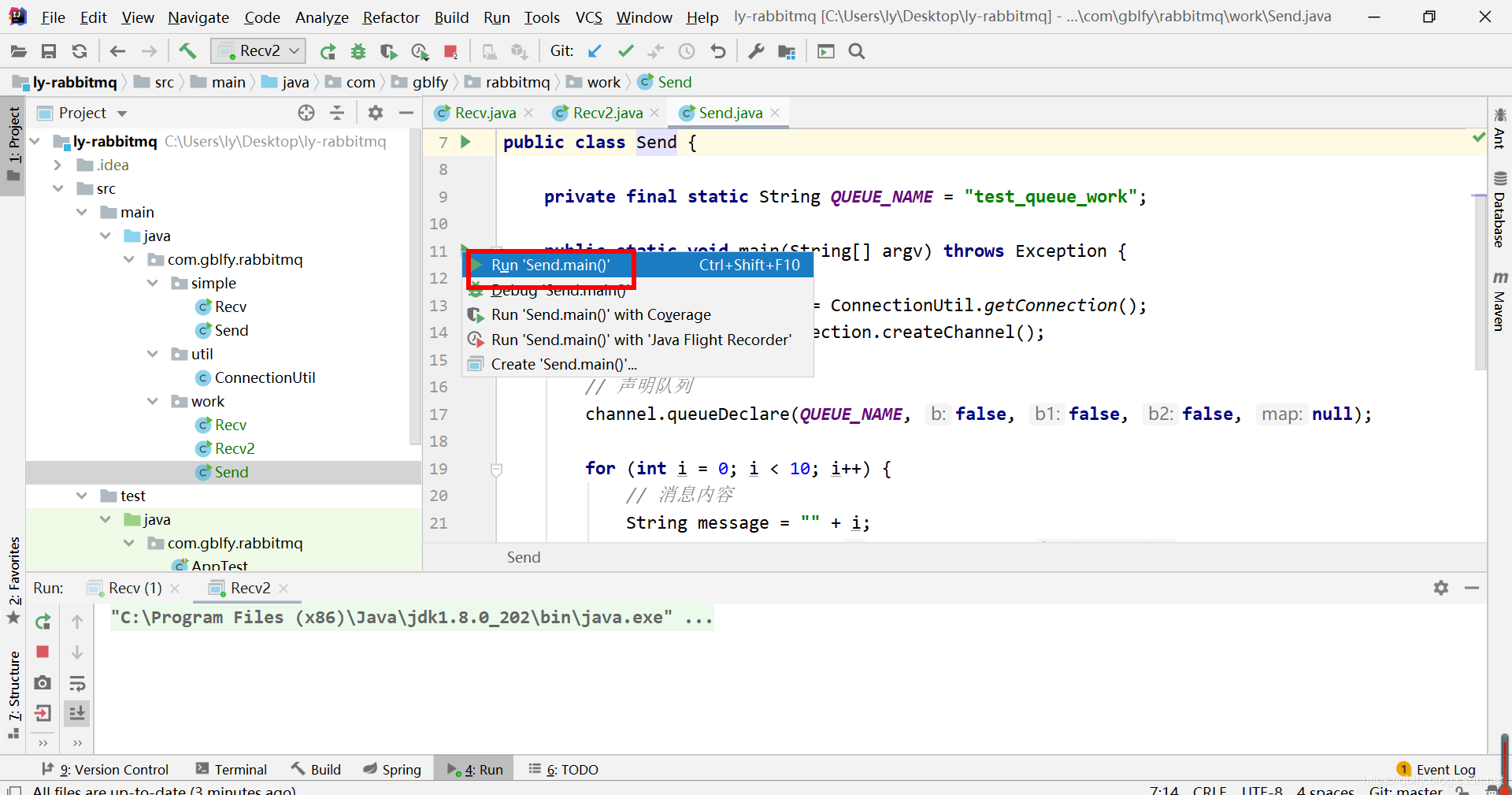
Task: Start debugging with the bug icon
Action: 358,52
